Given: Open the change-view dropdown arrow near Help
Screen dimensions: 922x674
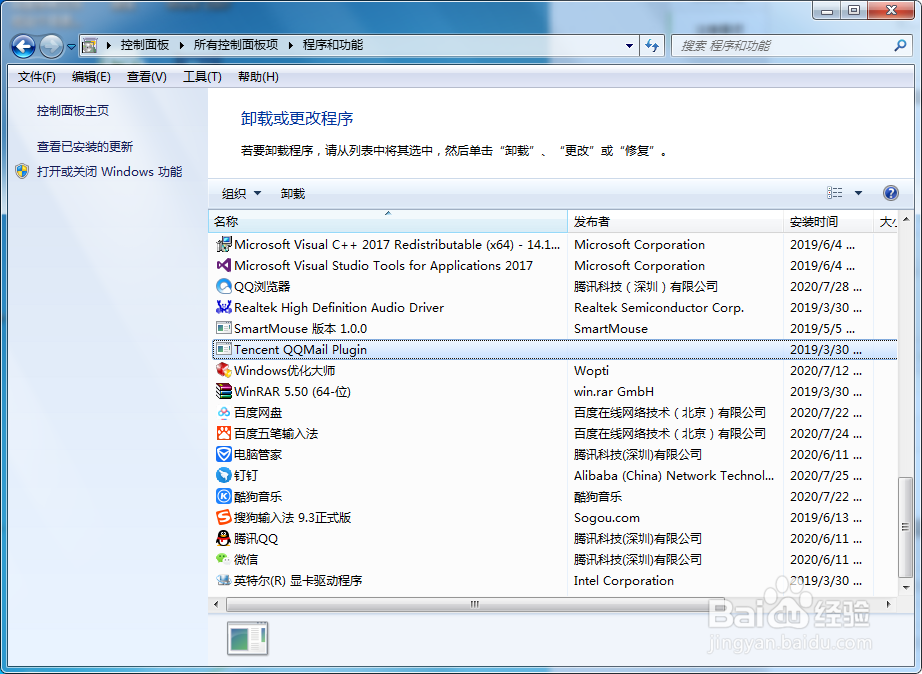Looking at the screenshot, I should click(x=858, y=192).
